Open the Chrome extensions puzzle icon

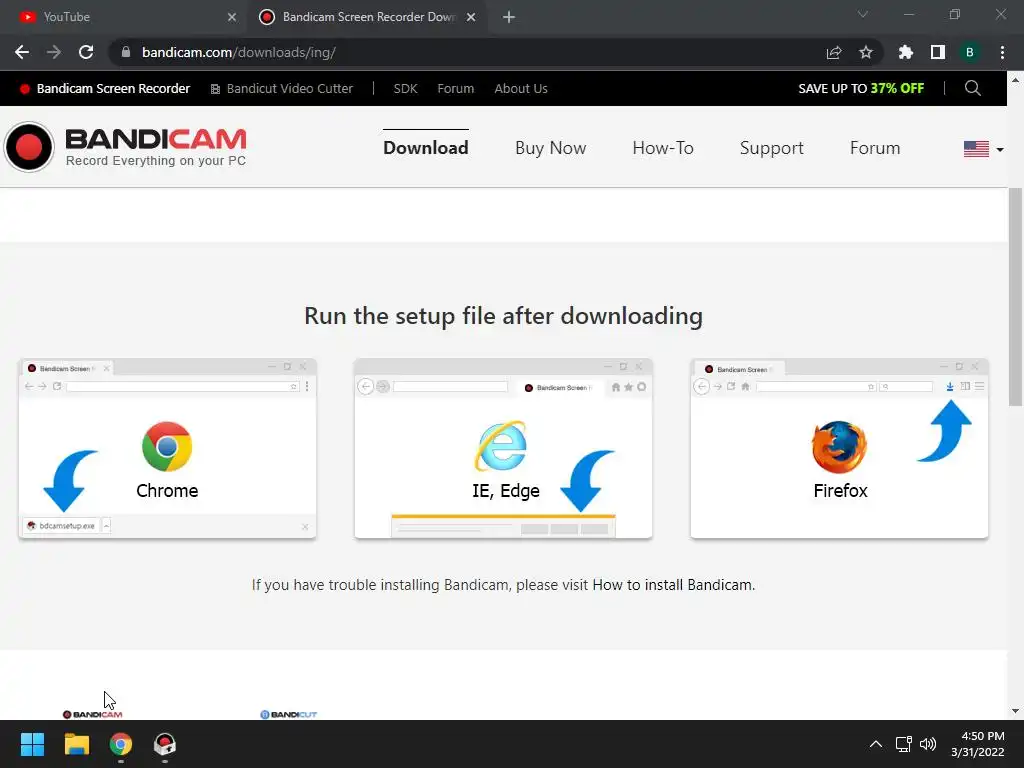[905, 52]
